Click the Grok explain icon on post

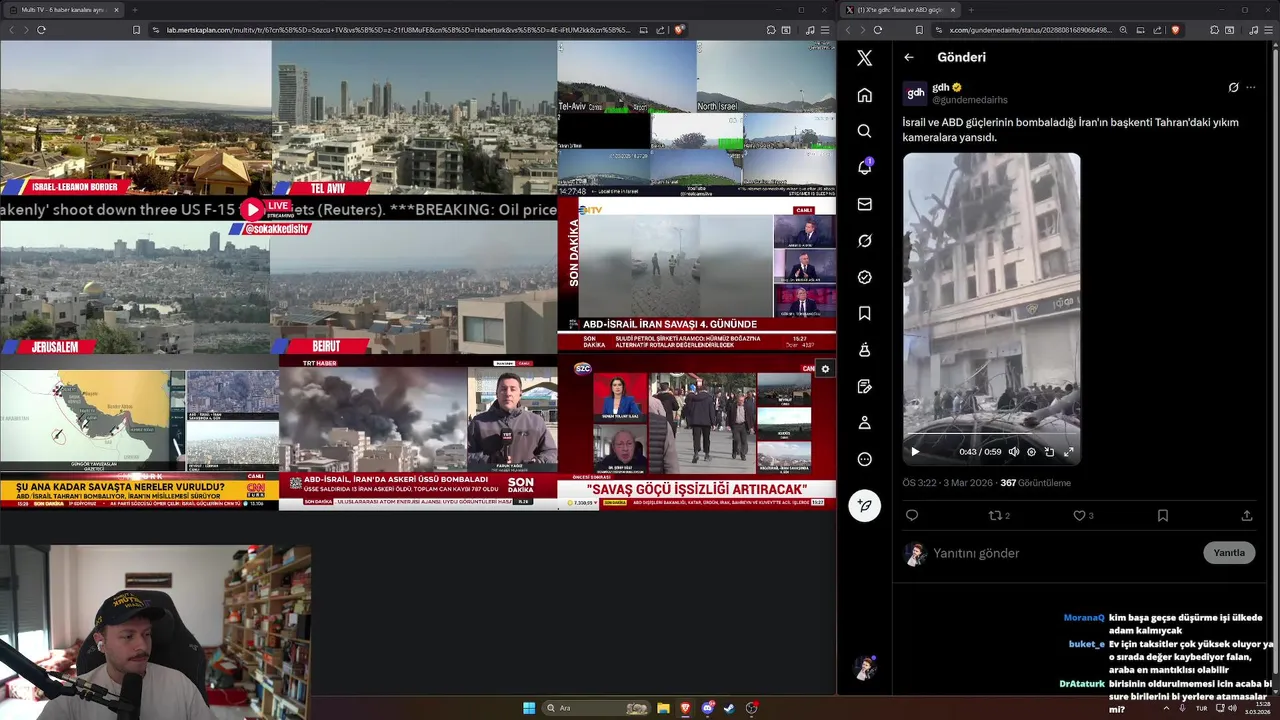(1233, 88)
